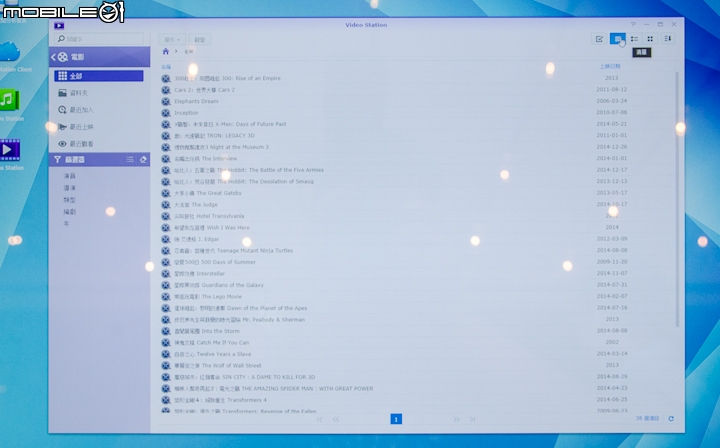Image resolution: width=720 pixels, height=448 pixels.
Task: Go to the next page arrow
Action: [456, 419]
